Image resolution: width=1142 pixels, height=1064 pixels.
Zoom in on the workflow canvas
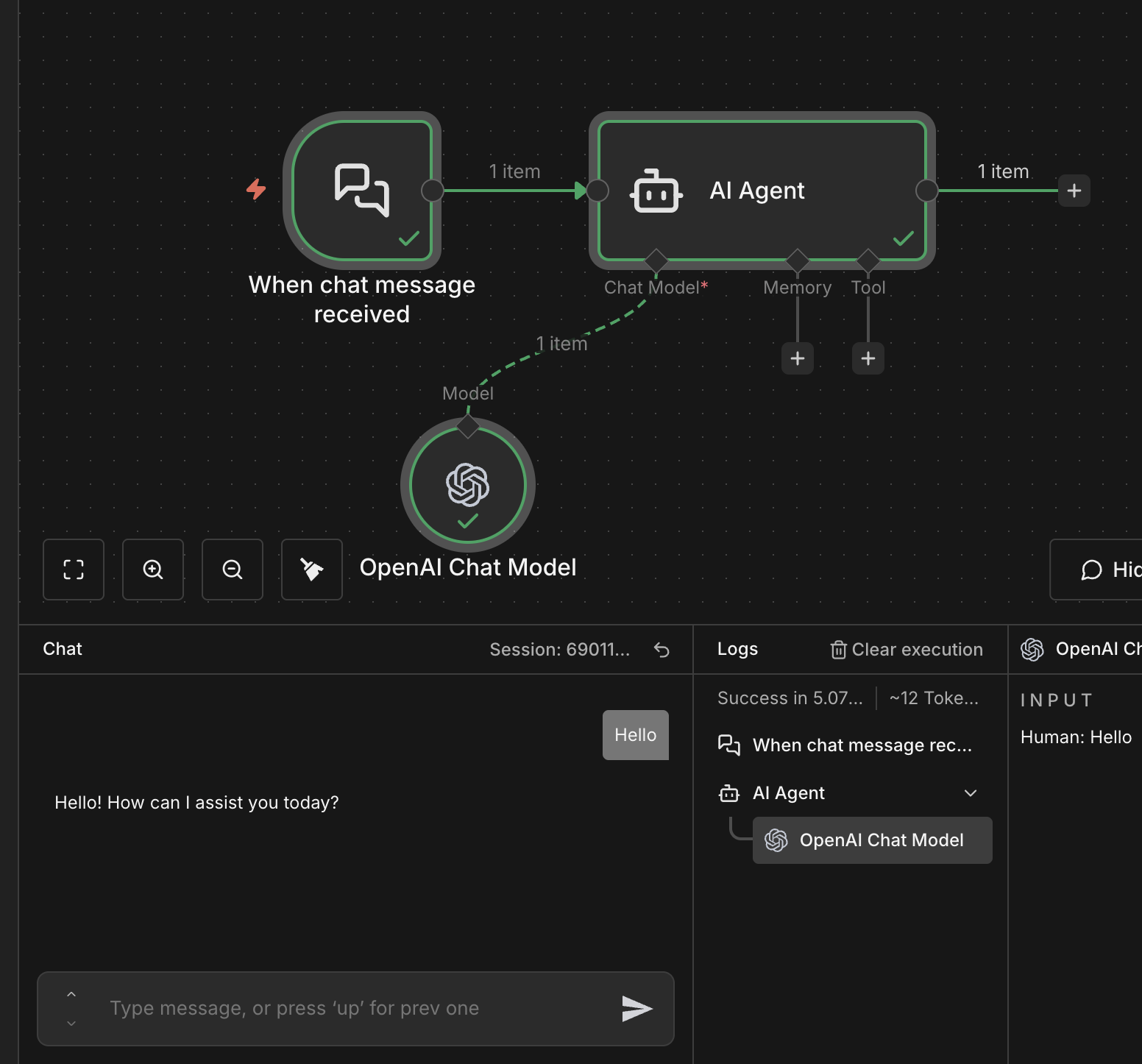coord(153,570)
